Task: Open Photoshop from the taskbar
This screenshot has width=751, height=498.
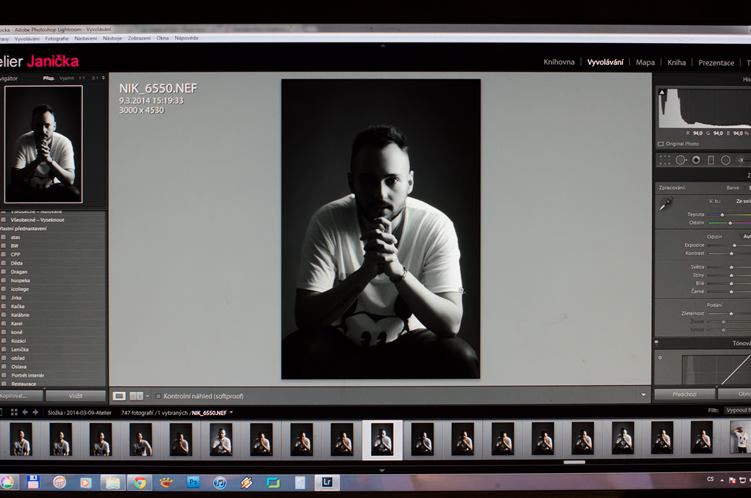Action: pos(193,482)
